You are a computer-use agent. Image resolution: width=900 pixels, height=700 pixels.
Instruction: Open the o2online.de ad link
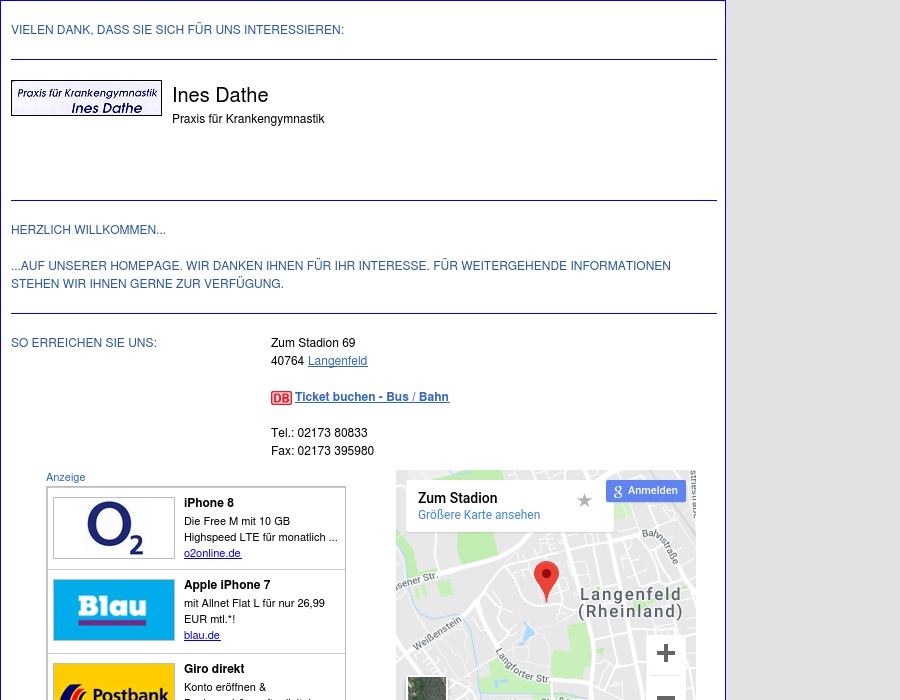pyautogui.click(x=212, y=553)
